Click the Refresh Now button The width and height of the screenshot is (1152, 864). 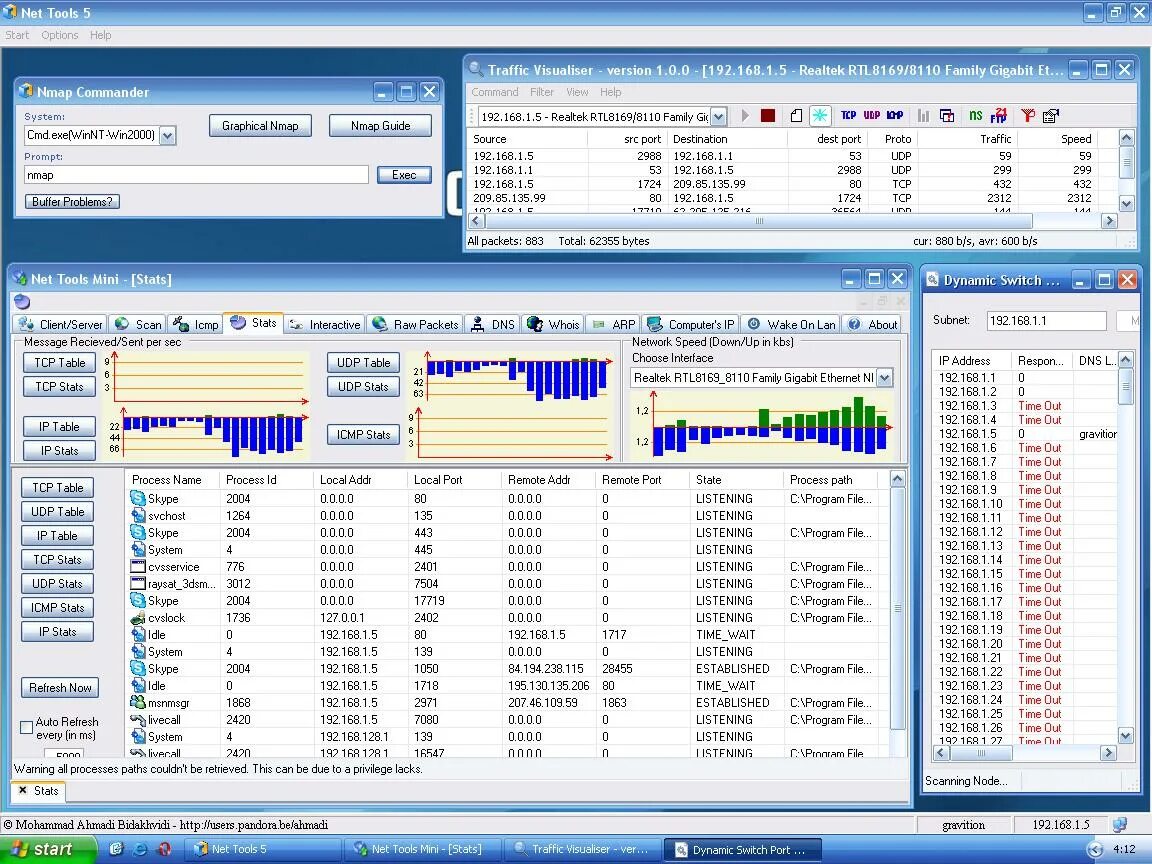point(60,688)
